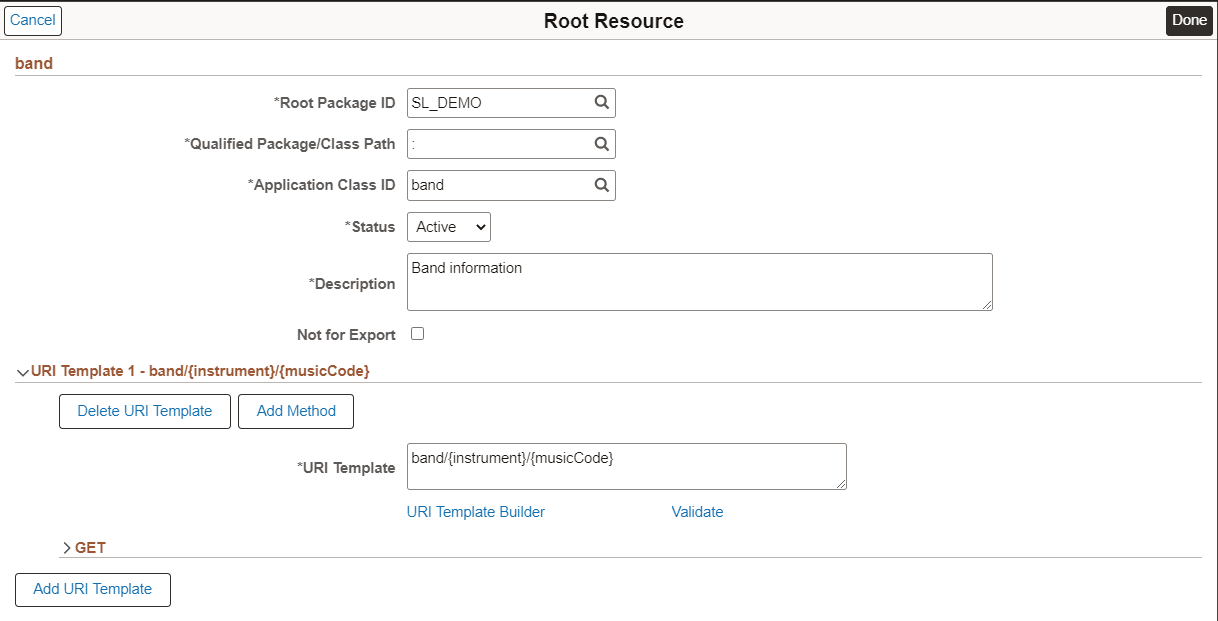The height and width of the screenshot is (621, 1218).
Task: Collapse the URI Template 1 section
Action: coord(22,370)
